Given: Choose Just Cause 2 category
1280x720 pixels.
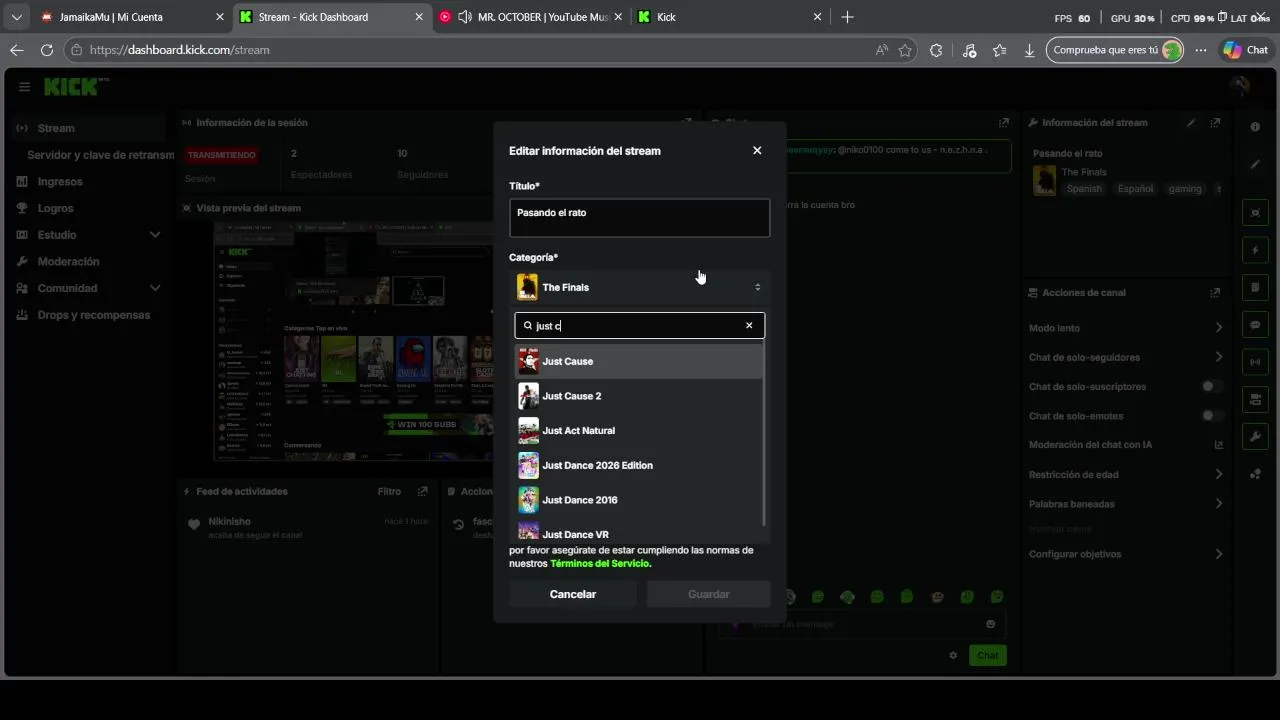Looking at the screenshot, I should click(639, 396).
